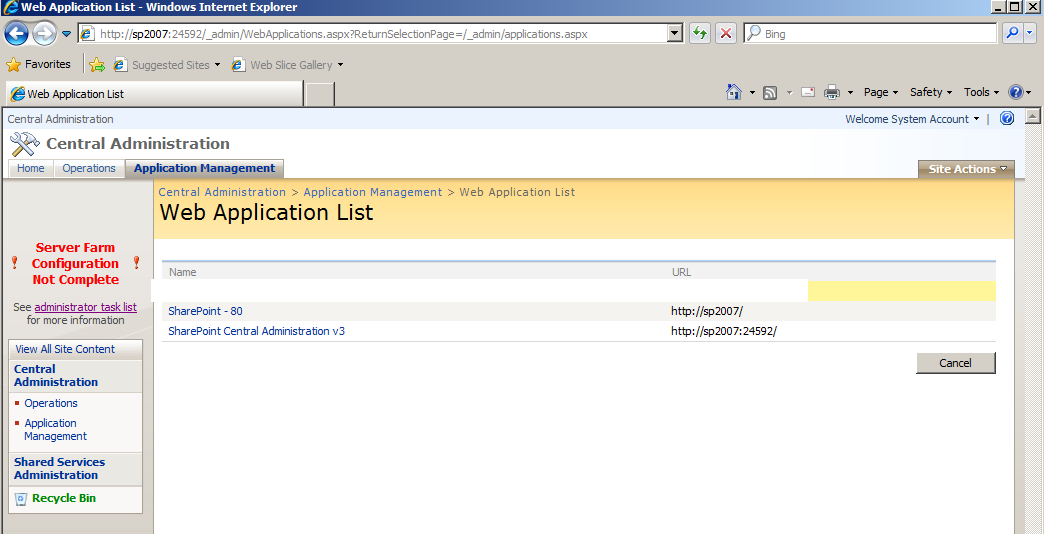Expand the Home button dropdown arrow
Image resolution: width=1044 pixels, height=534 pixels.
coord(752,93)
